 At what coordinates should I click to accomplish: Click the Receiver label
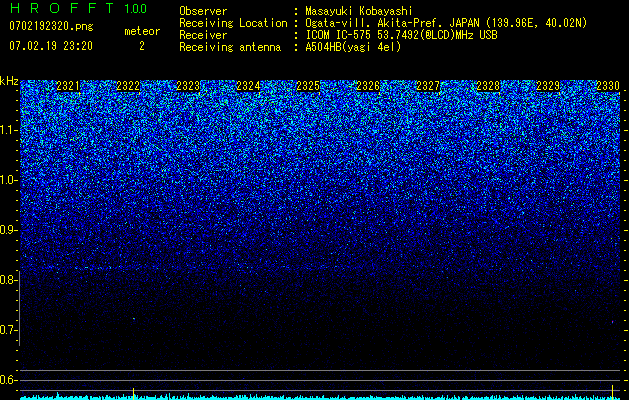(x=203, y=35)
